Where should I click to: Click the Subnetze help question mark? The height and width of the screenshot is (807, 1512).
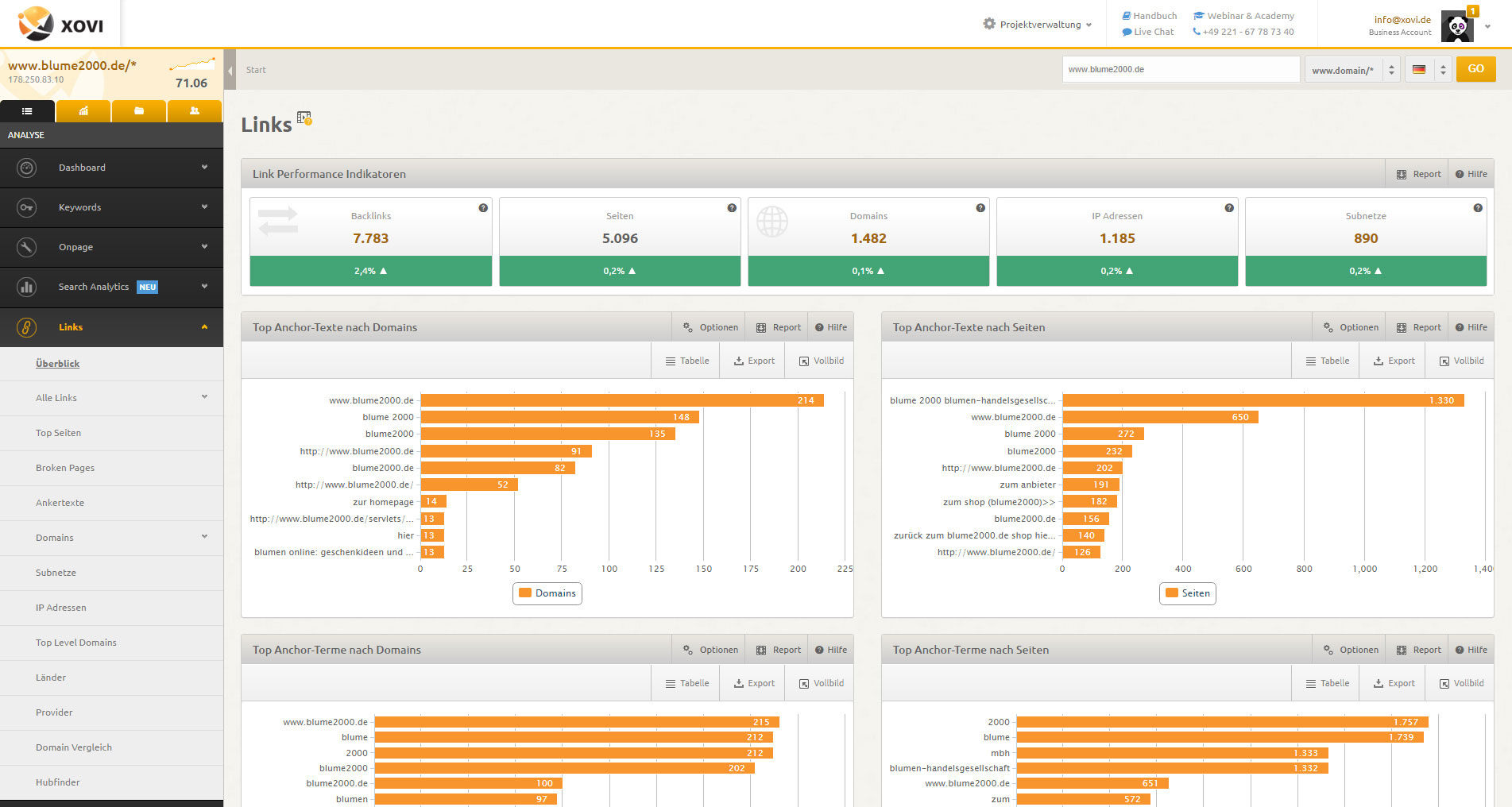click(x=1478, y=208)
